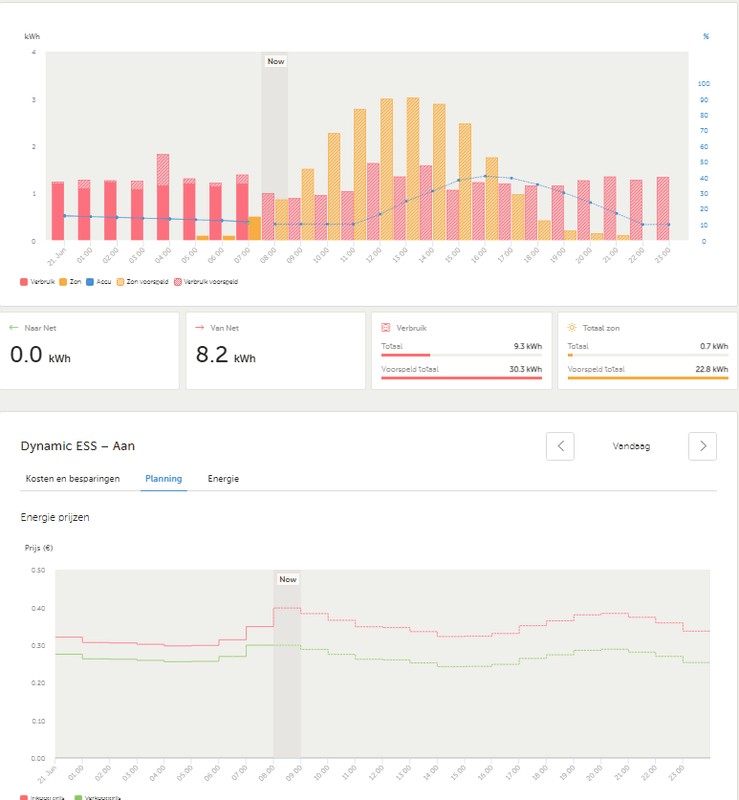Toggle the Accu legend series
The image size is (739, 800).
coord(98,282)
